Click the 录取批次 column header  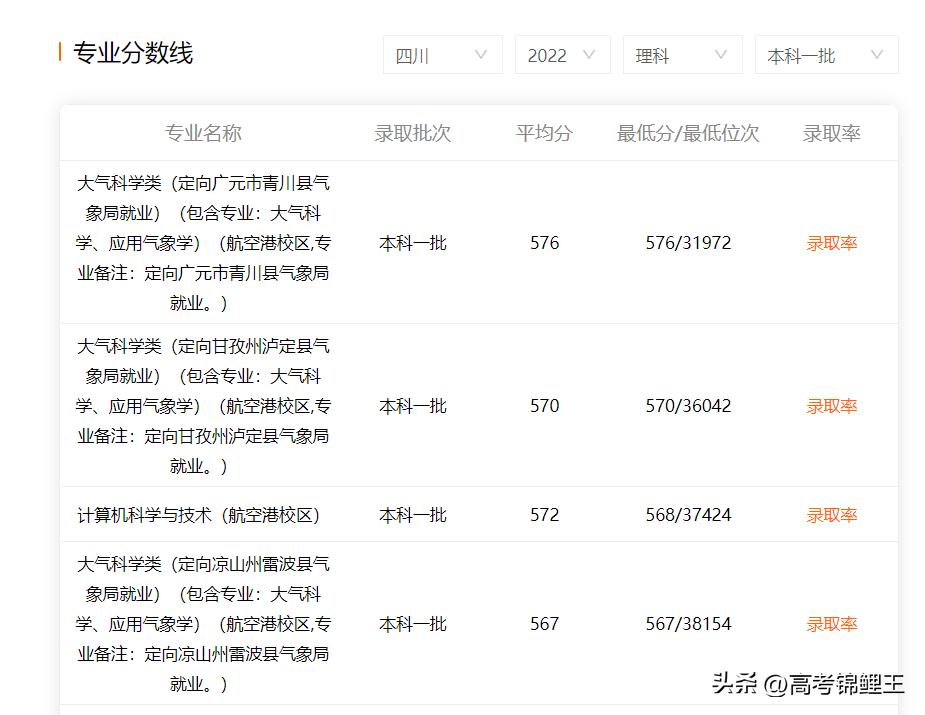413,132
